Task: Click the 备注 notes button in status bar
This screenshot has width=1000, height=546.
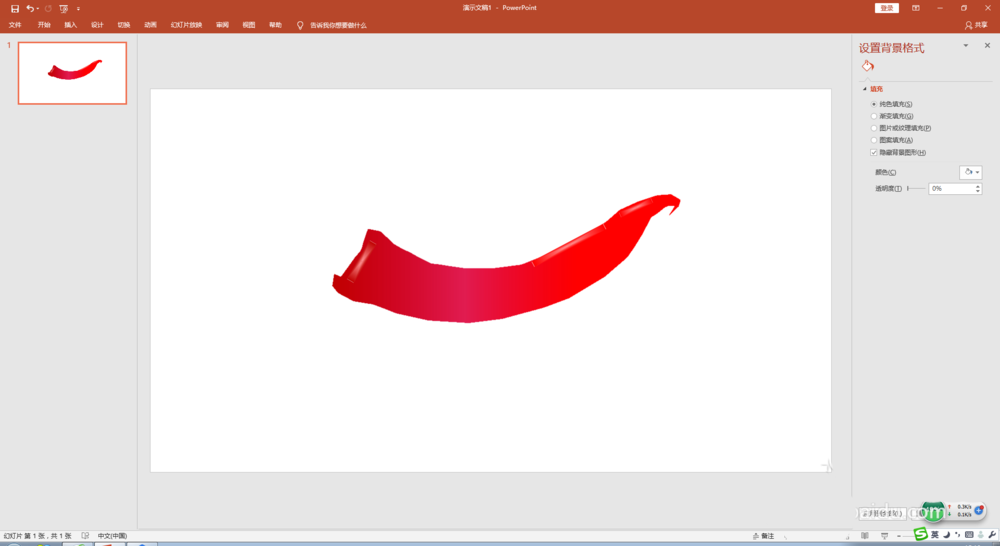Action: 763,536
